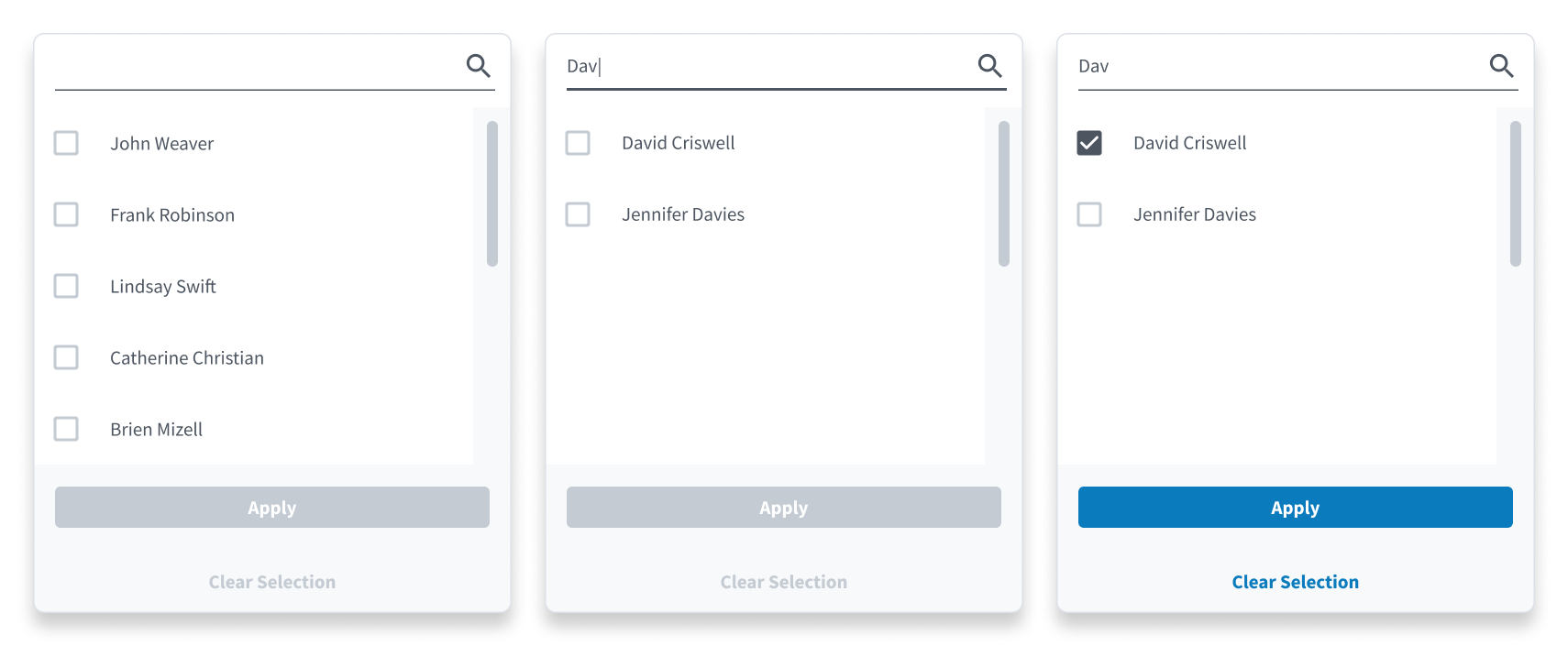This screenshot has height=646, width=1568.
Task: Check Jennifer Davies in the middle panel
Action: point(578,214)
